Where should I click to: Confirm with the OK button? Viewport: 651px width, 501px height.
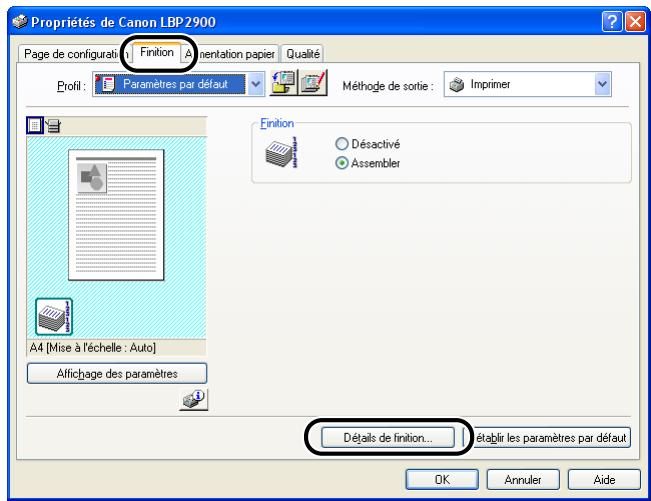[x=442, y=479]
